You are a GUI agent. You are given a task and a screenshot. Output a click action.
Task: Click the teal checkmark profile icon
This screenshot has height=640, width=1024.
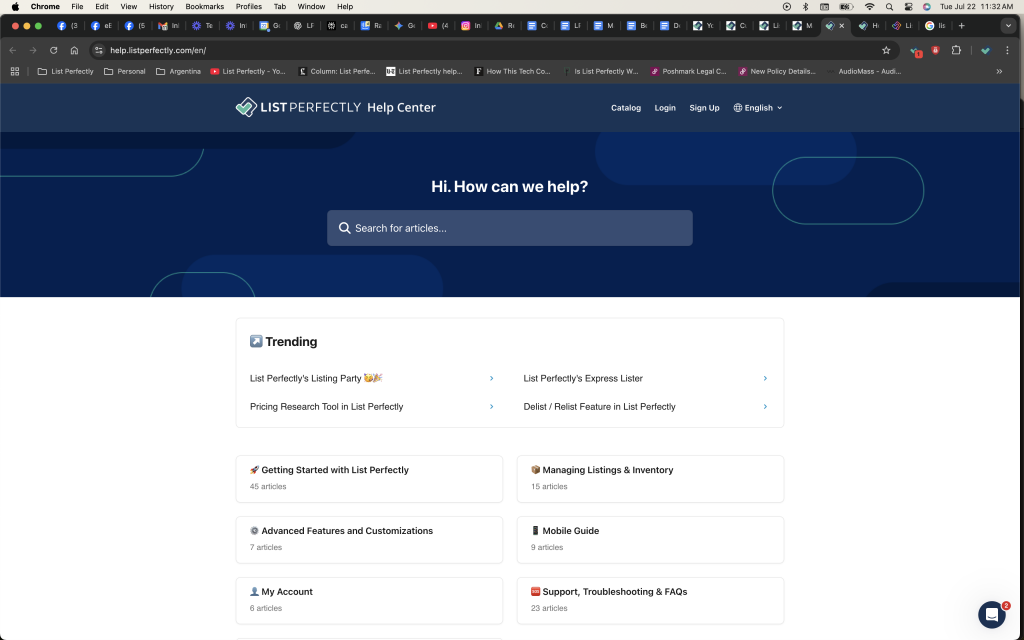[985, 50]
